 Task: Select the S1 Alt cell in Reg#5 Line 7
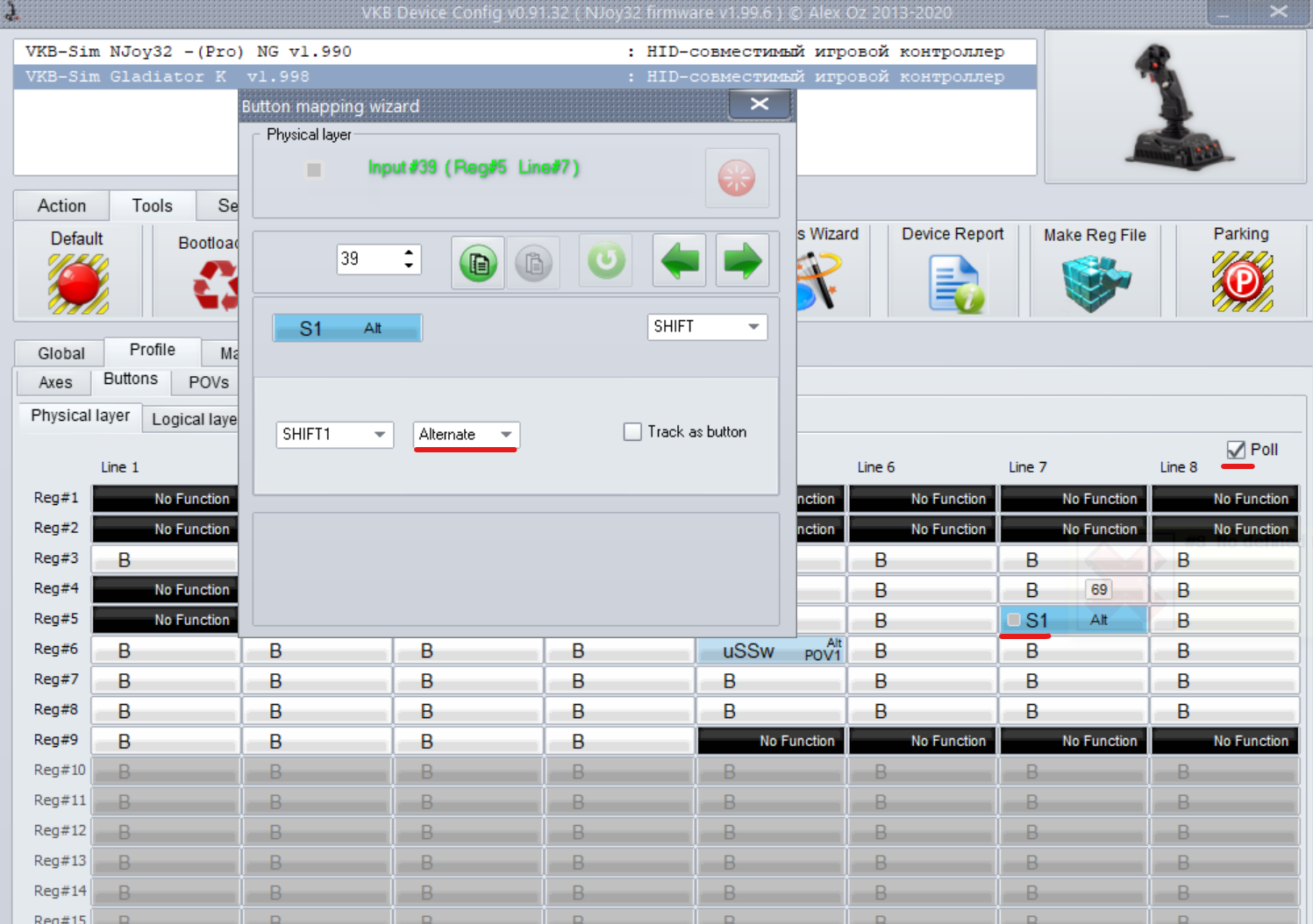[x=1074, y=620]
